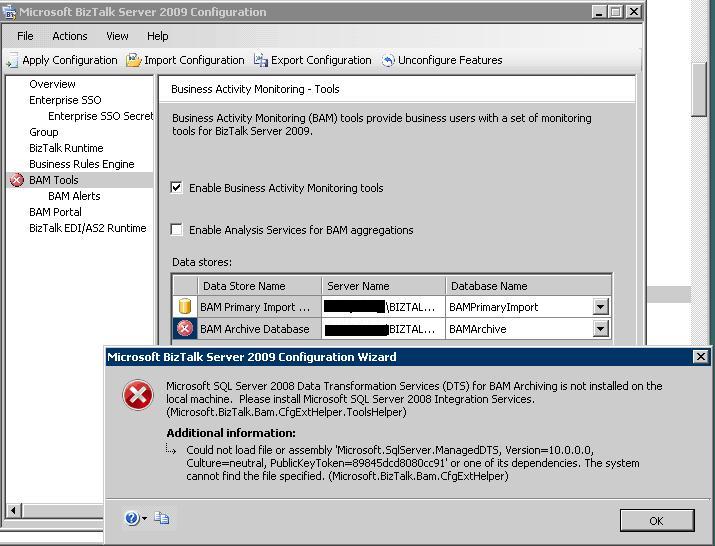Open the Help menu
715x546 pixels.
tap(157, 36)
